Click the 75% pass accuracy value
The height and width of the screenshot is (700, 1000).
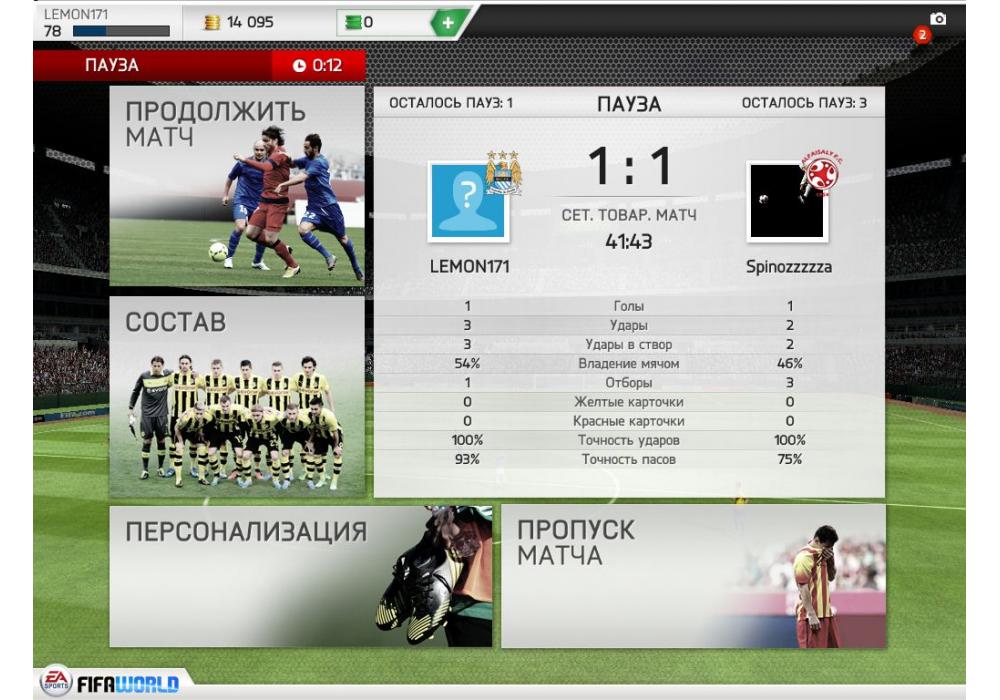790,460
